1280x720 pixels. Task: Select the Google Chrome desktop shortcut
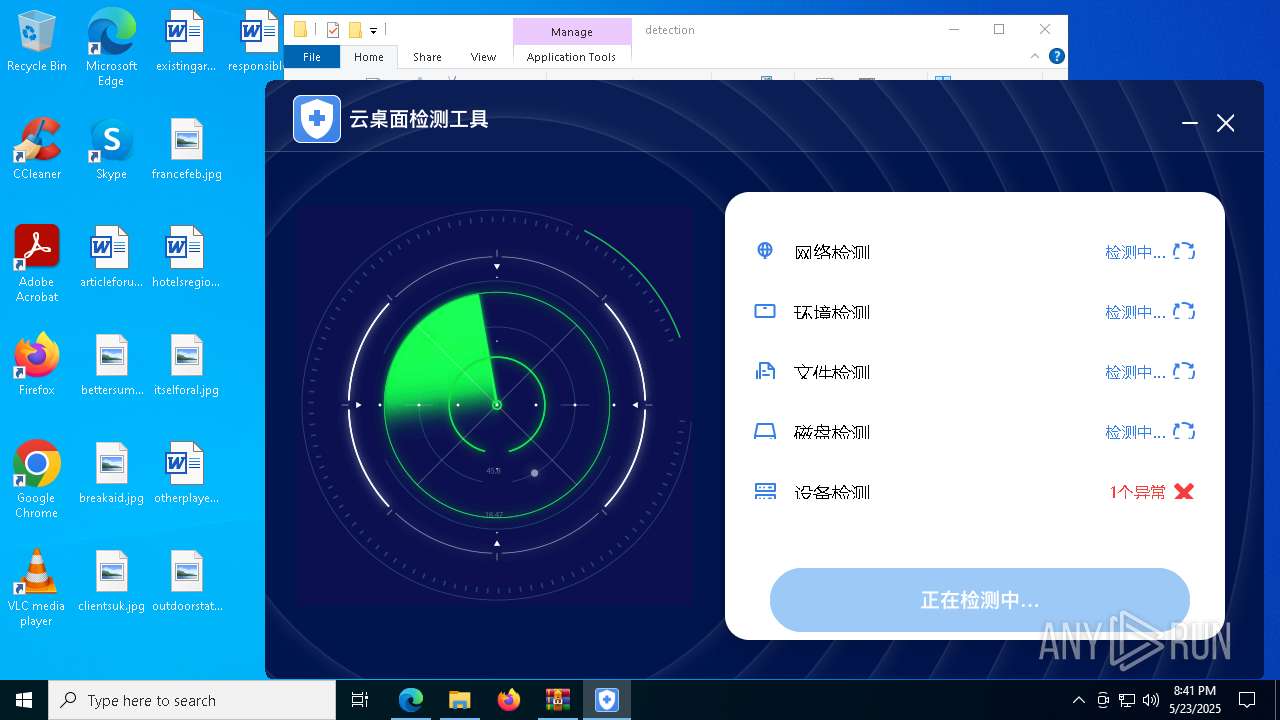click(x=37, y=480)
